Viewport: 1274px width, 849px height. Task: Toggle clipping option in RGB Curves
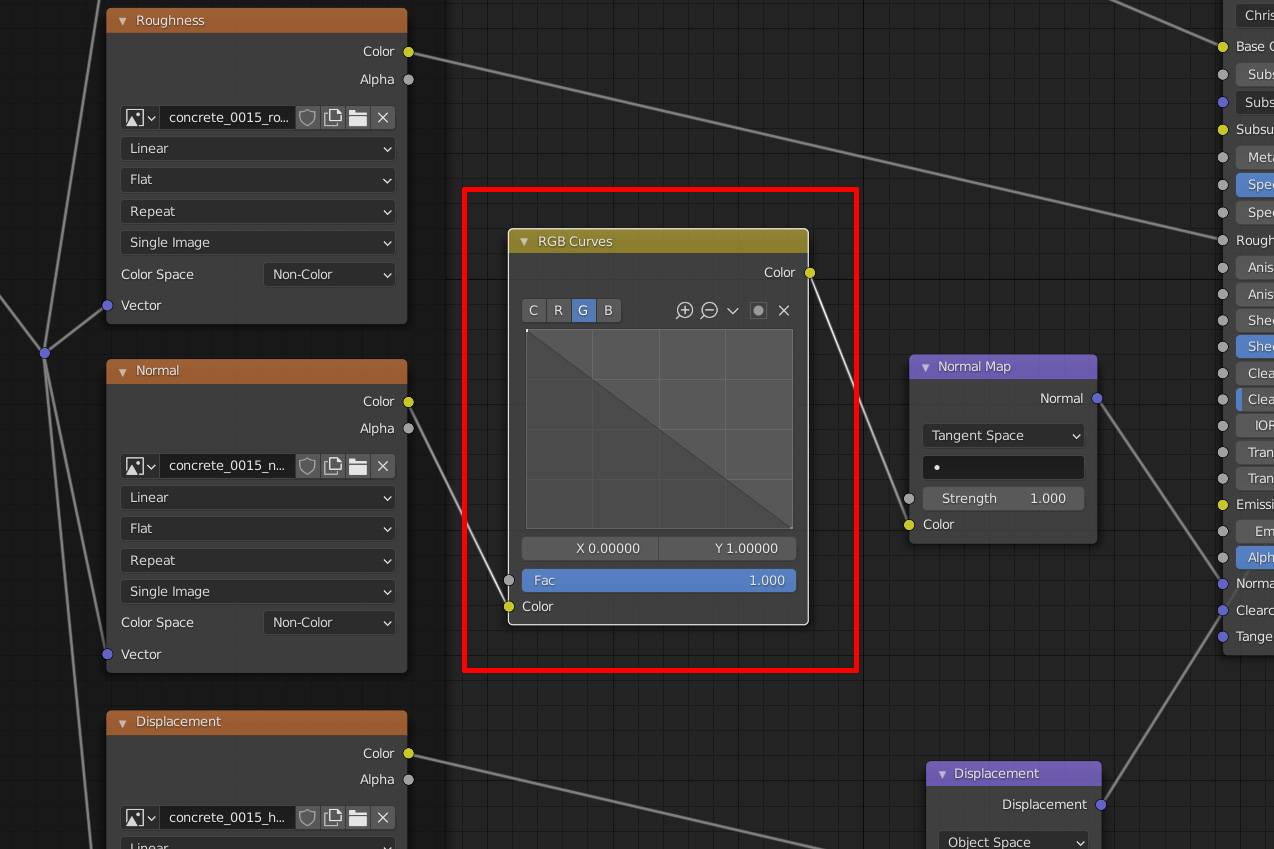758,311
